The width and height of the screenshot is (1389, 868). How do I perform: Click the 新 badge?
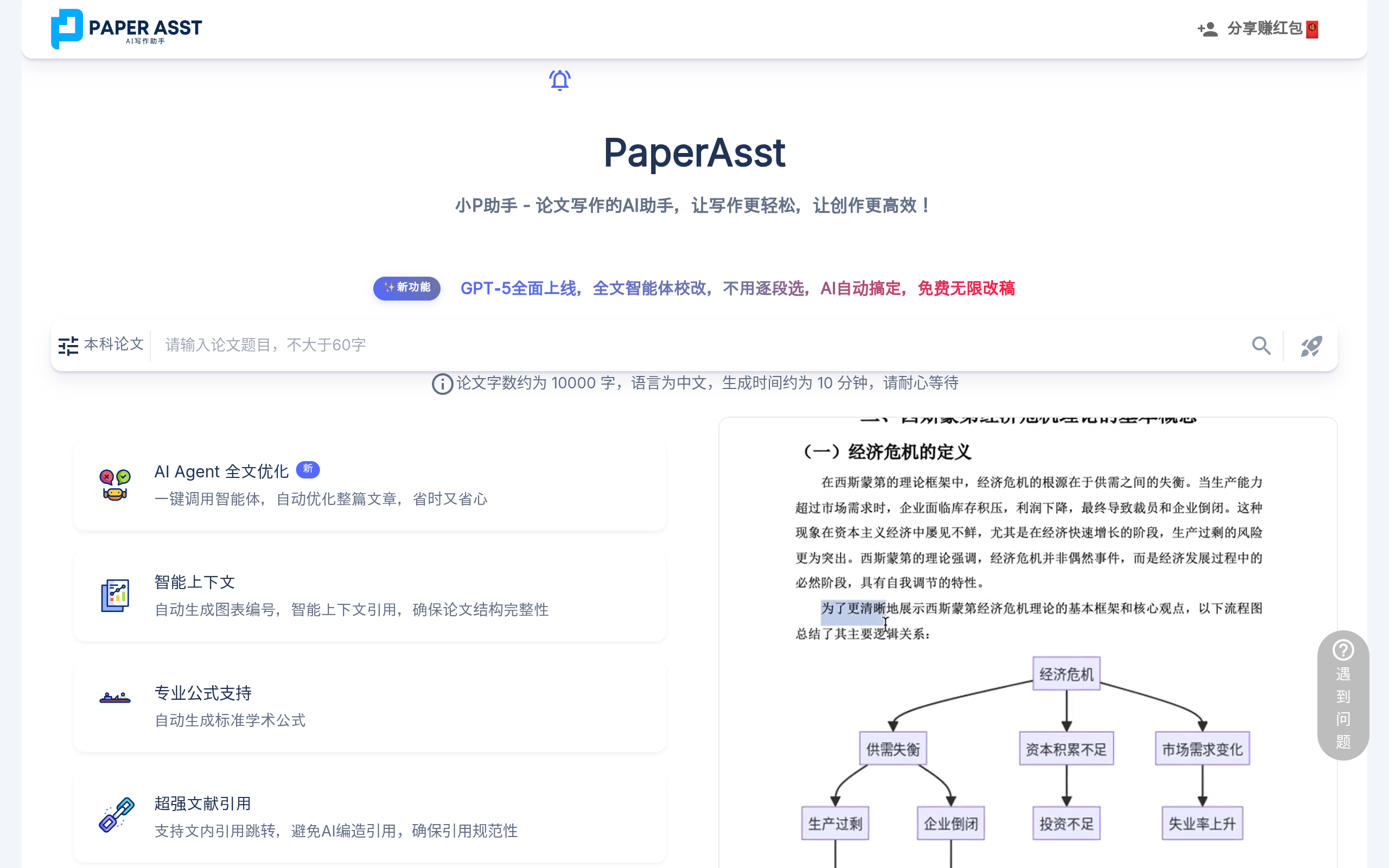(308, 469)
